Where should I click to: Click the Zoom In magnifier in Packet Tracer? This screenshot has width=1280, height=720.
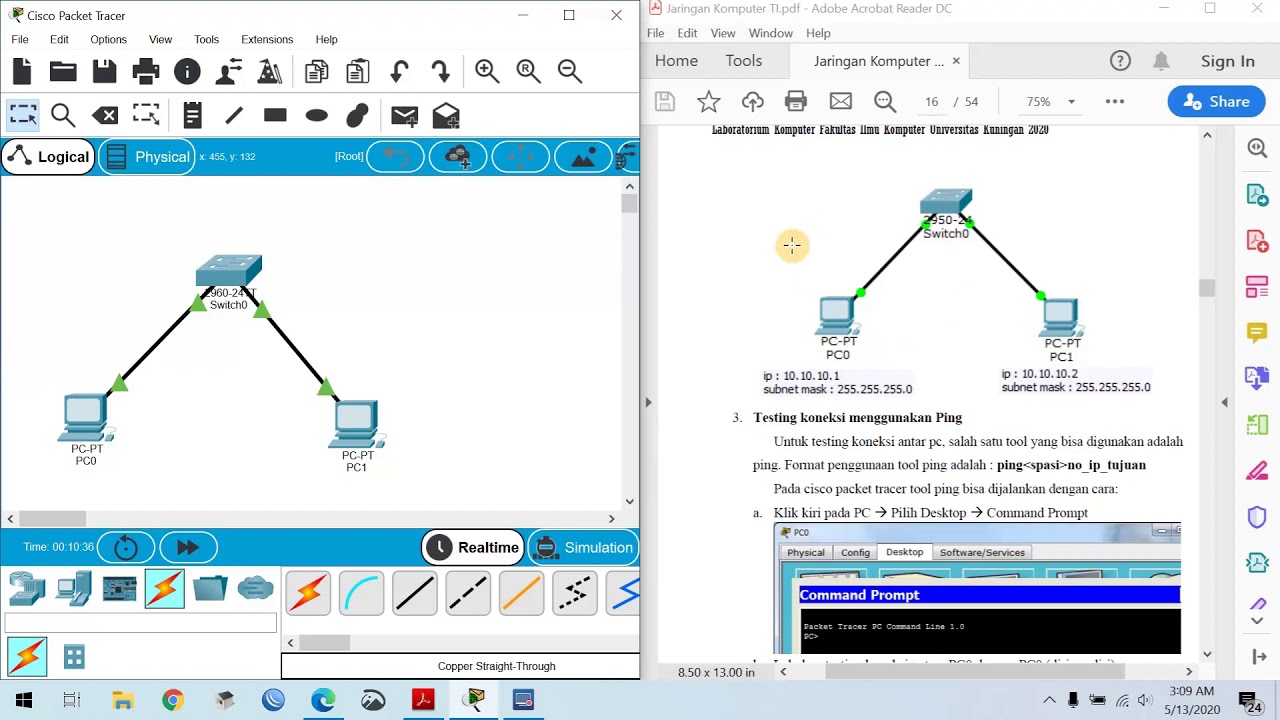[x=487, y=71]
